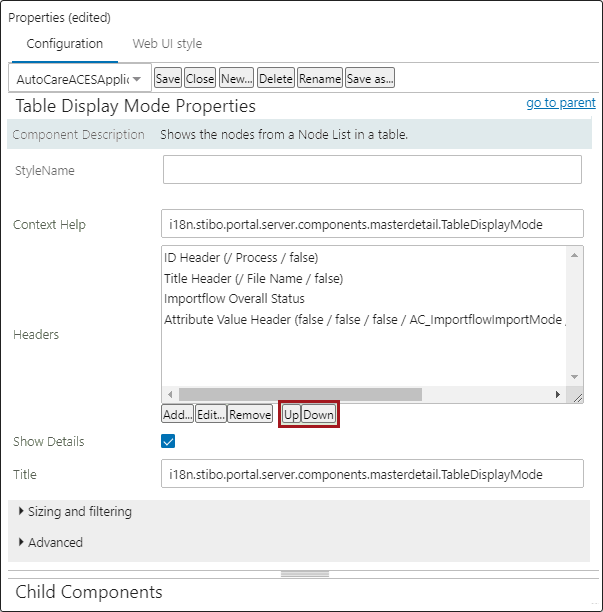Click the splitter handle above Child Components
This screenshot has width=603, height=612.
point(305,574)
